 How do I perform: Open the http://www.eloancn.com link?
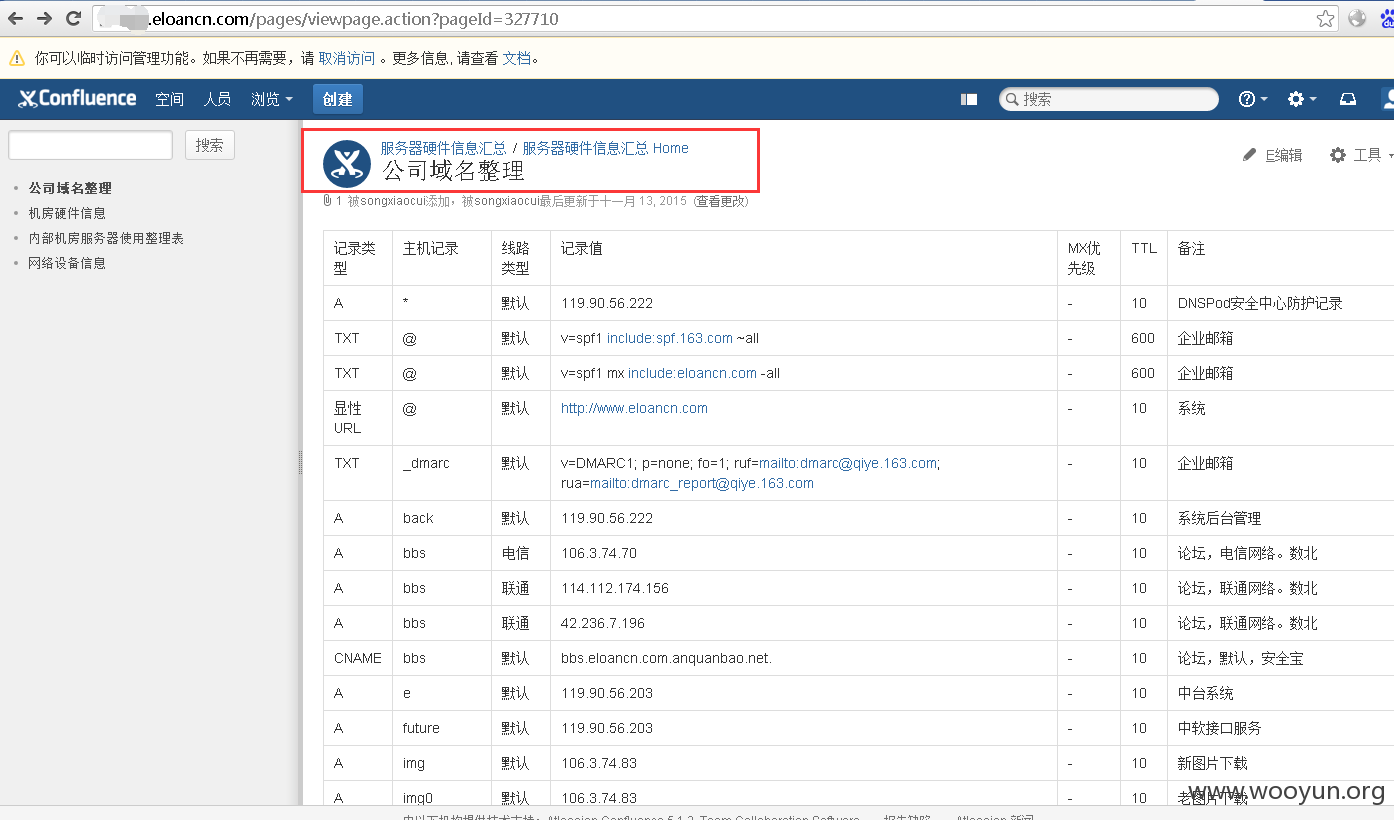click(x=634, y=408)
